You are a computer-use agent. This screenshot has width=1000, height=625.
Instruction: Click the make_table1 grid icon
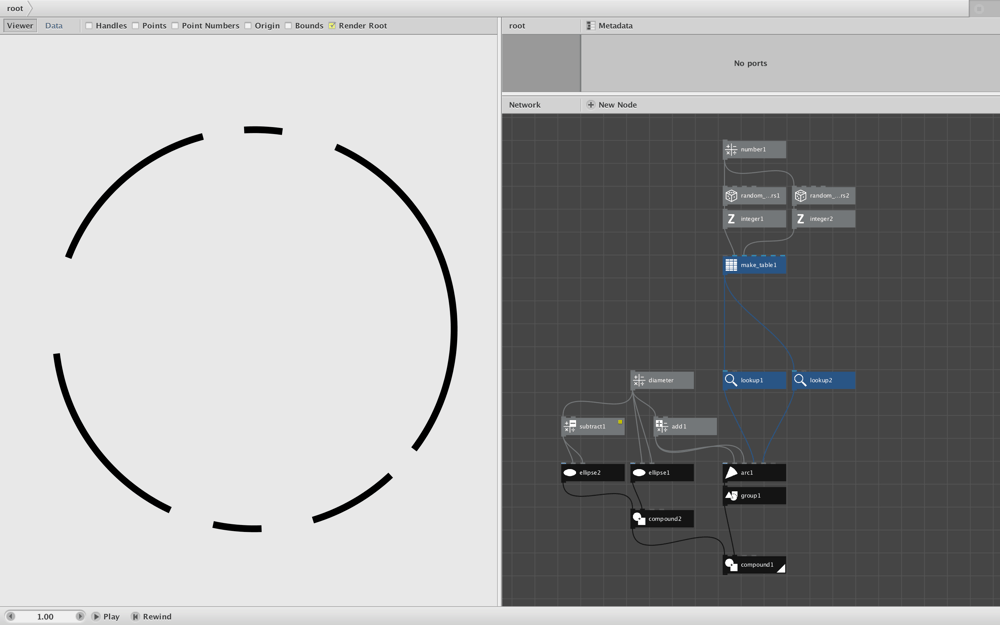pyautogui.click(x=731, y=265)
